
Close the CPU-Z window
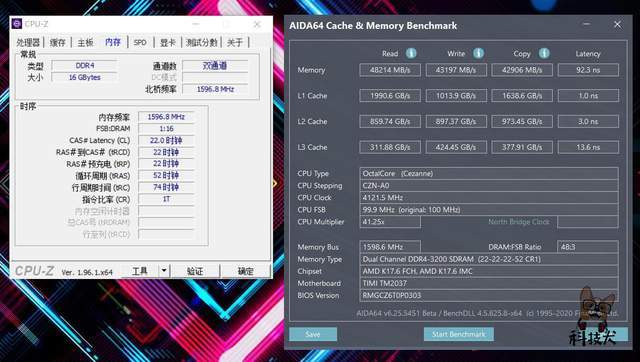[x=257, y=24]
